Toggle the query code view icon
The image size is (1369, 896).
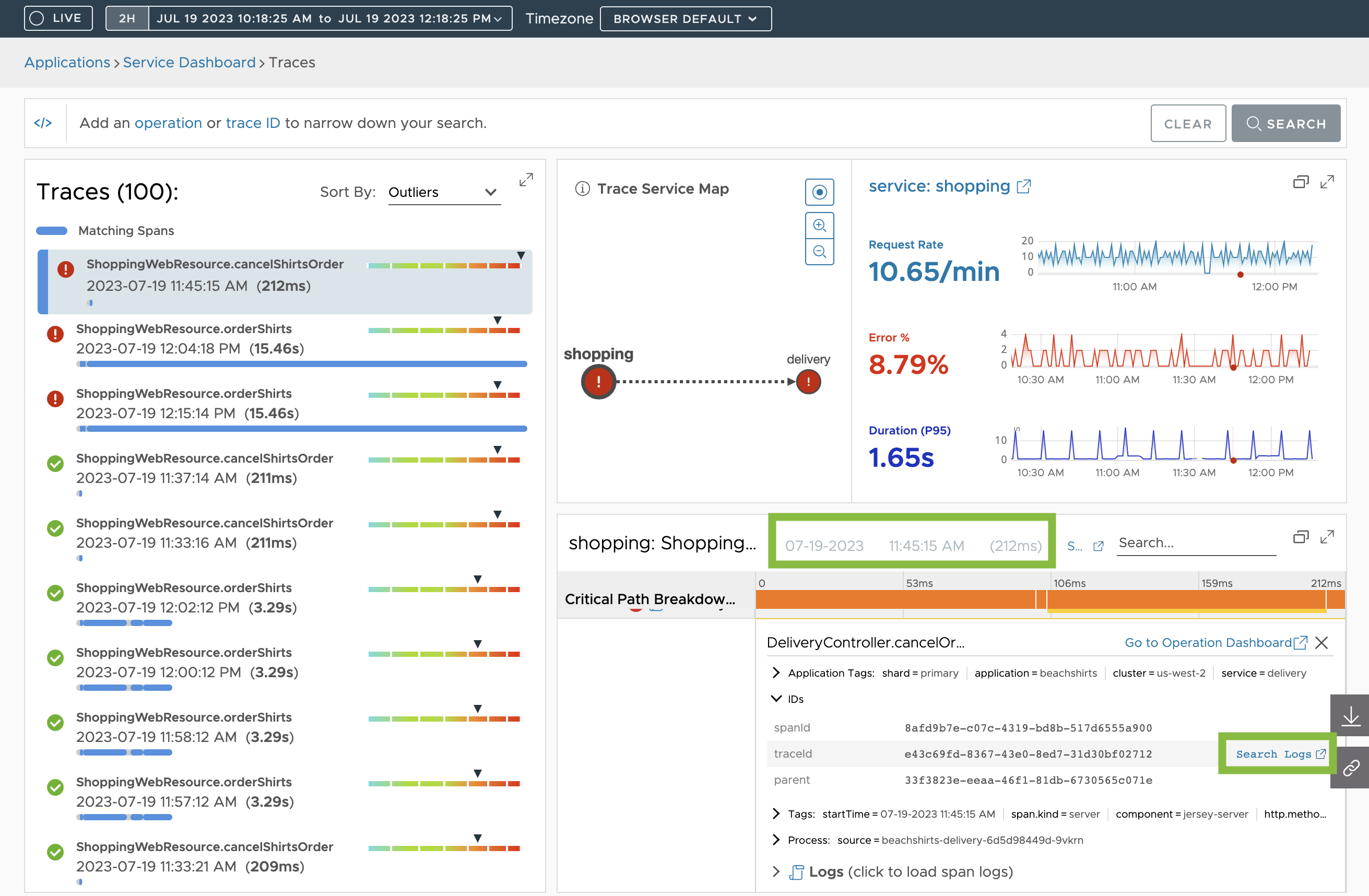coord(43,123)
